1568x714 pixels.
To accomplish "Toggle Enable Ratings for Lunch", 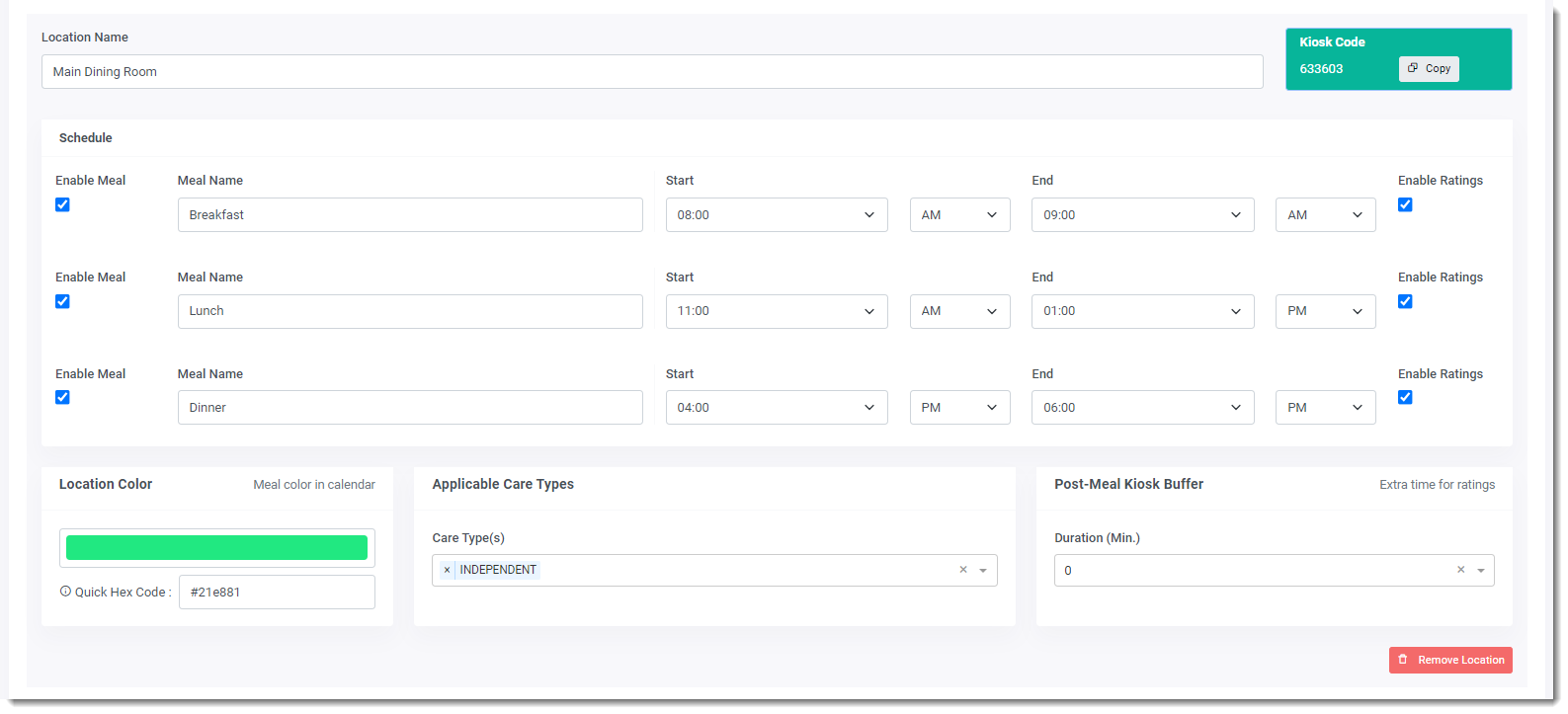I will (x=1405, y=301).
